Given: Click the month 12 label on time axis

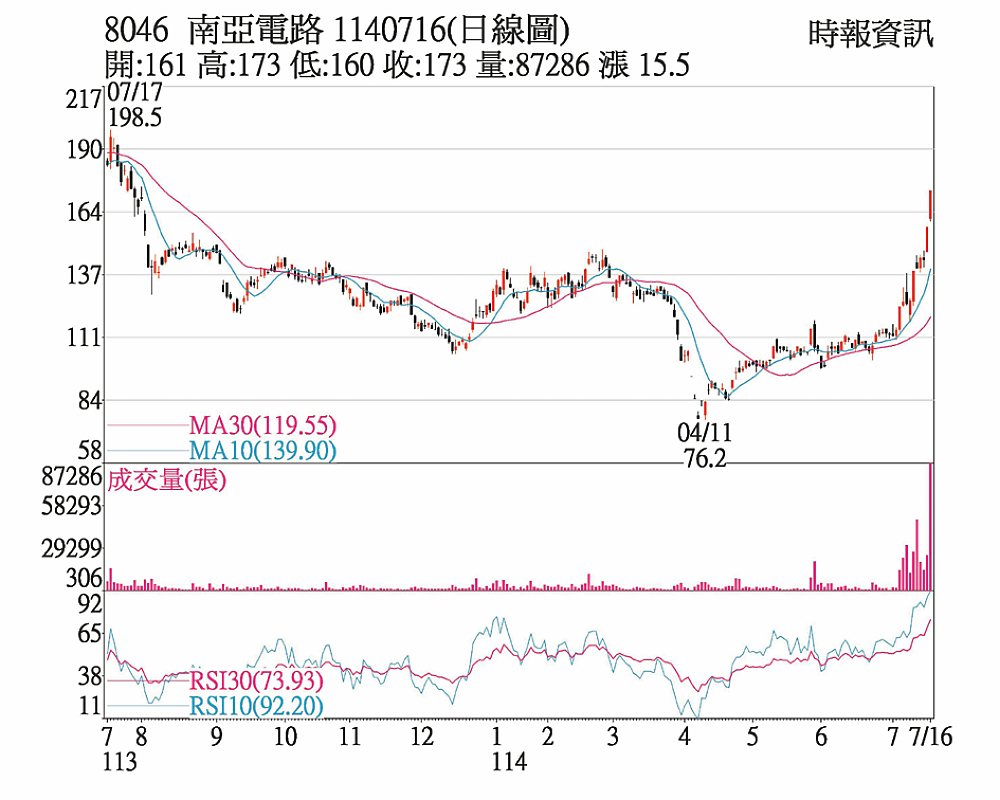Looking at the screenshot, I should (422, 737).
